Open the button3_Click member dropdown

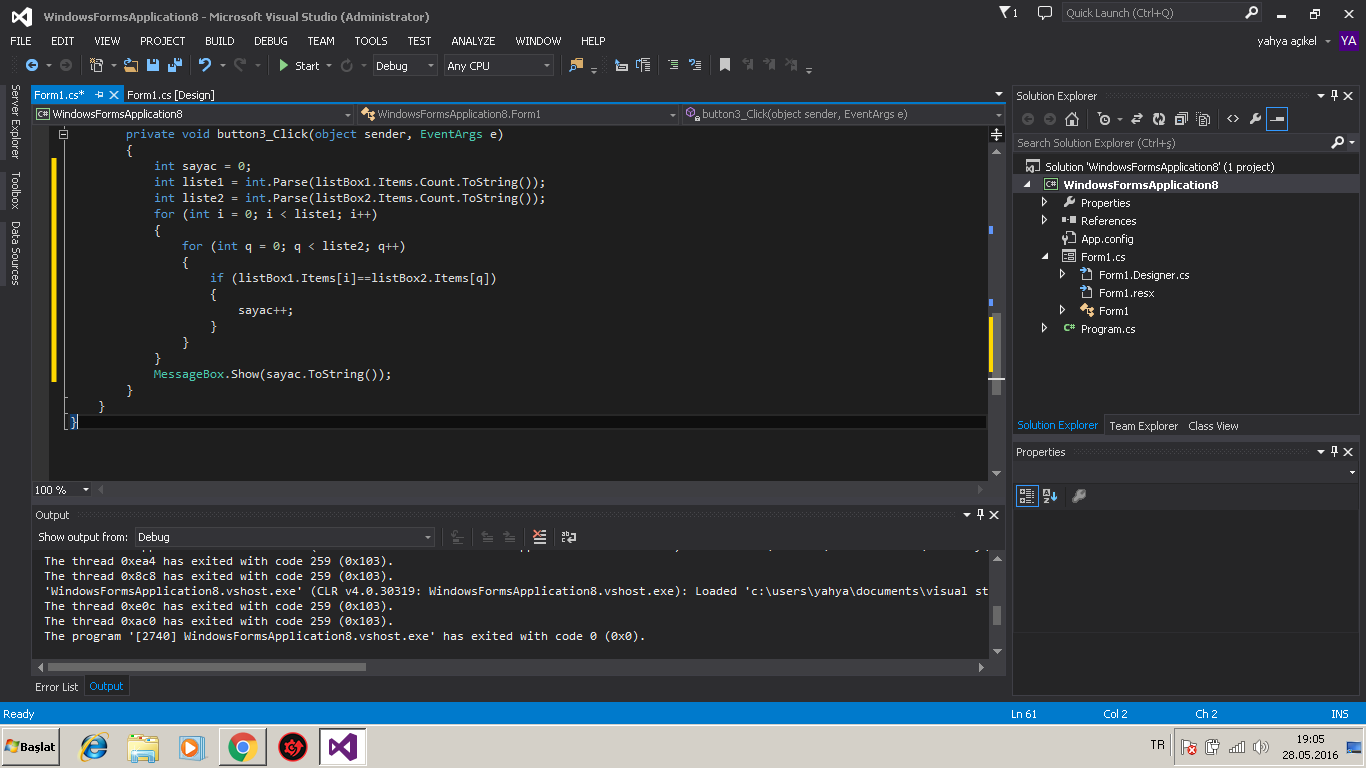[843, 114]
